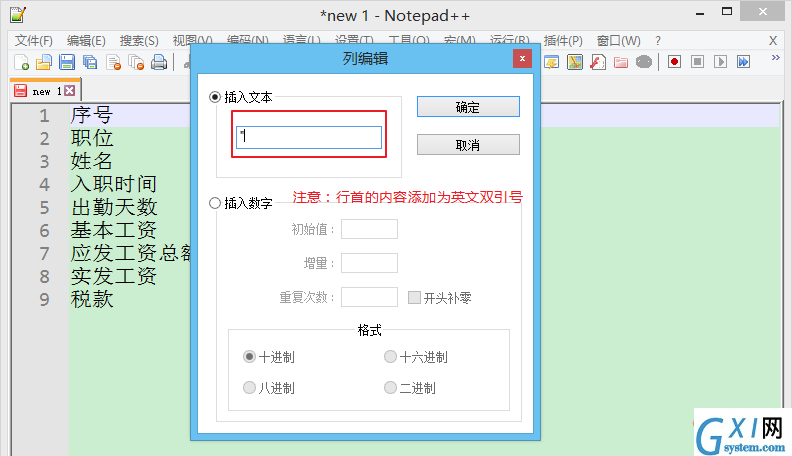Choose the binary format radio button

pos(390,387)
